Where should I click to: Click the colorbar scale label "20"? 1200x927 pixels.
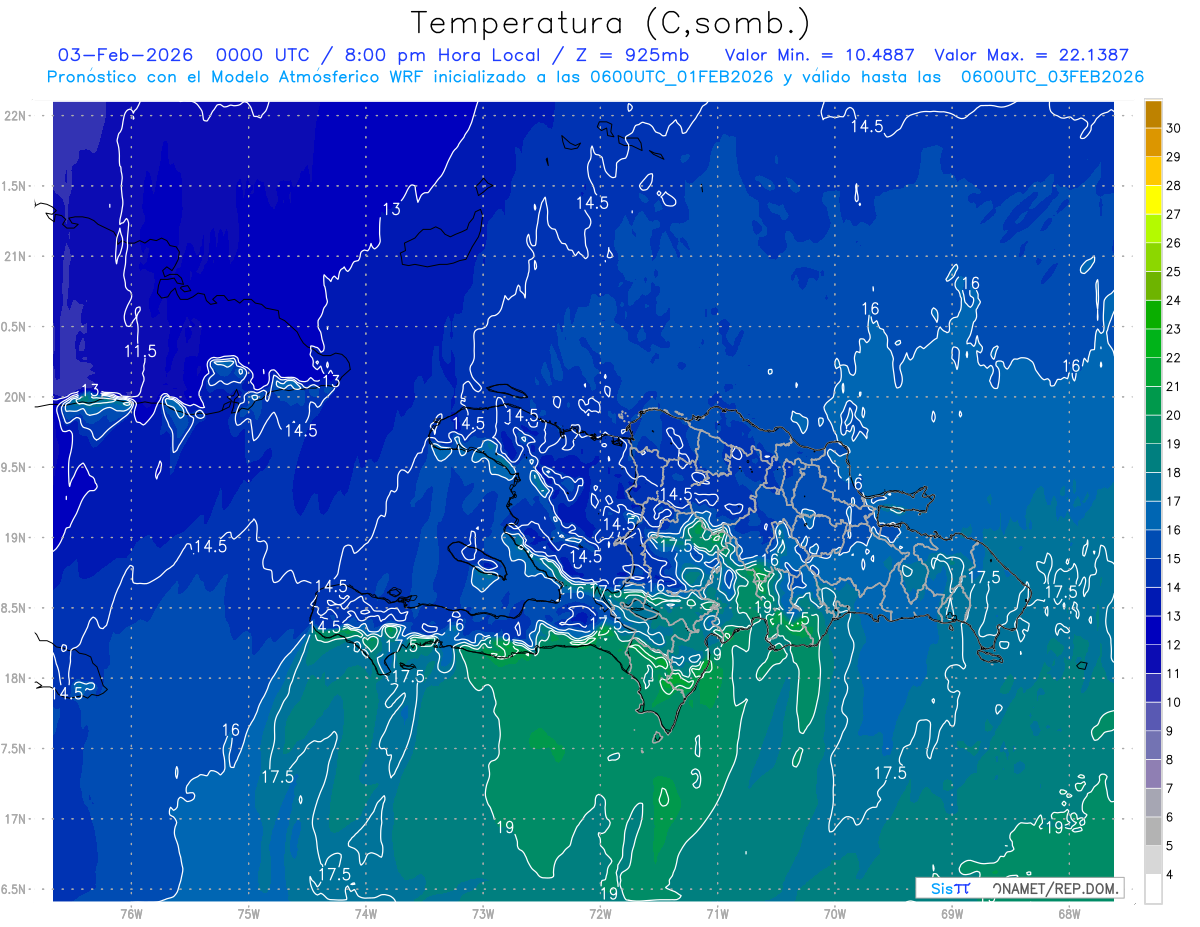[x=1174, y=415]
